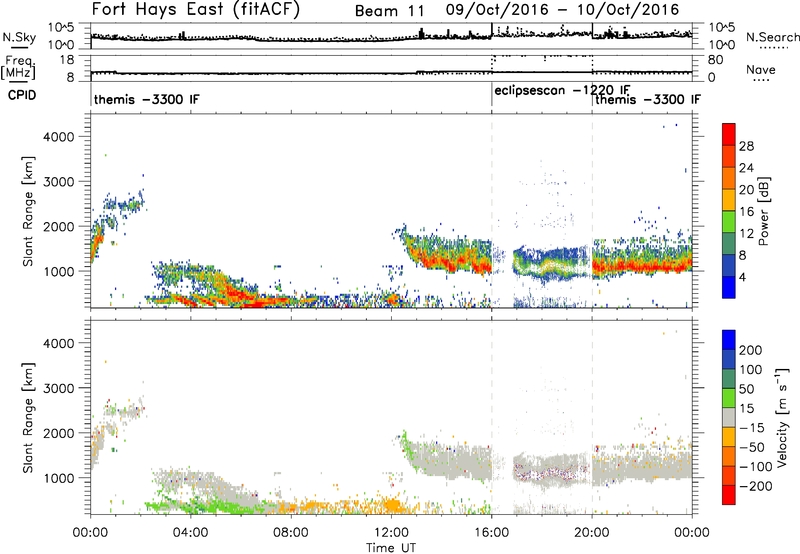800x554 pixels.
Task: Click the "4" tick on the Power colorbar
Action: pyautogui.click(x=743, y=277)
